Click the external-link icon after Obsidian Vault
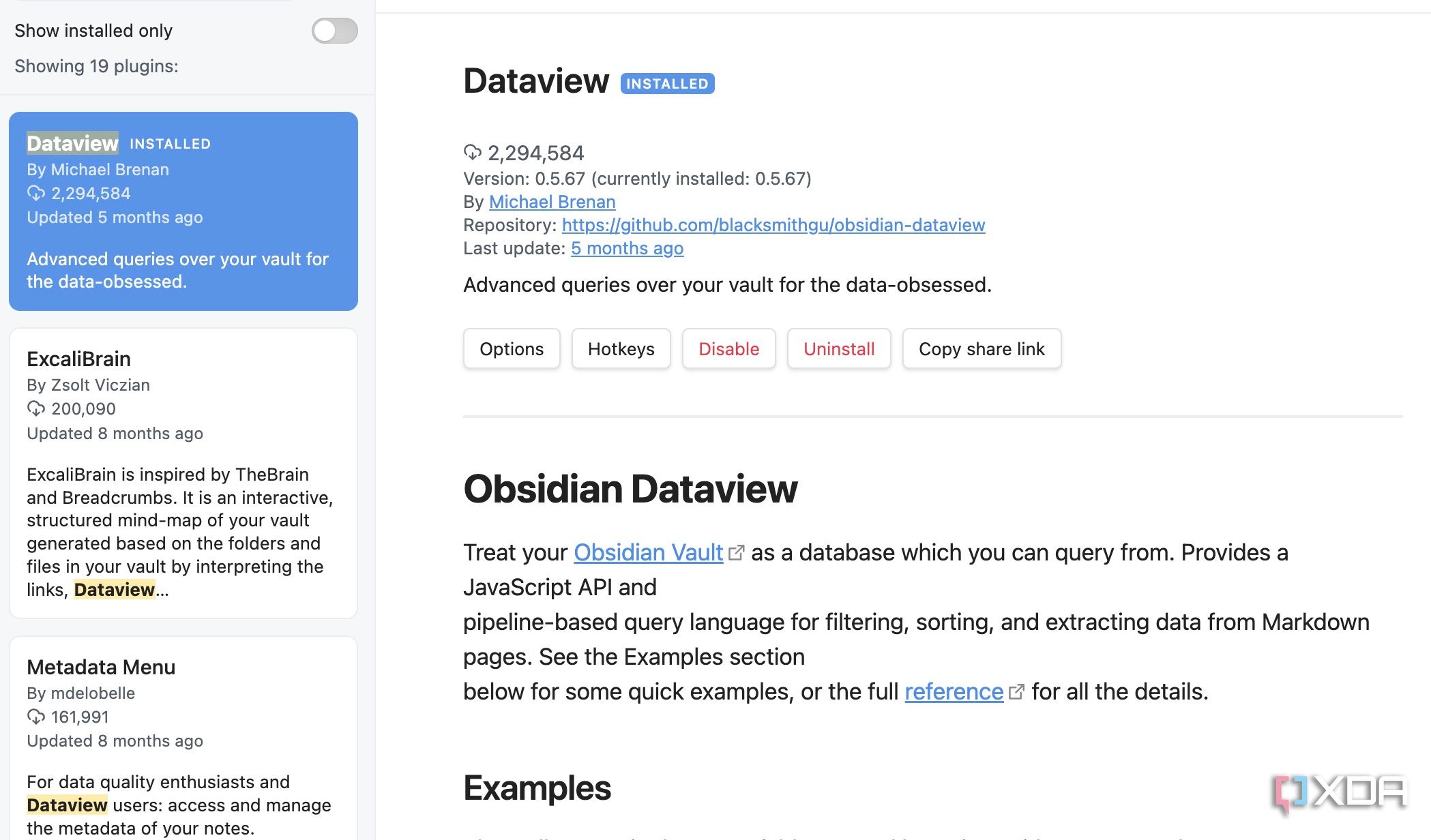 [735, 551]
